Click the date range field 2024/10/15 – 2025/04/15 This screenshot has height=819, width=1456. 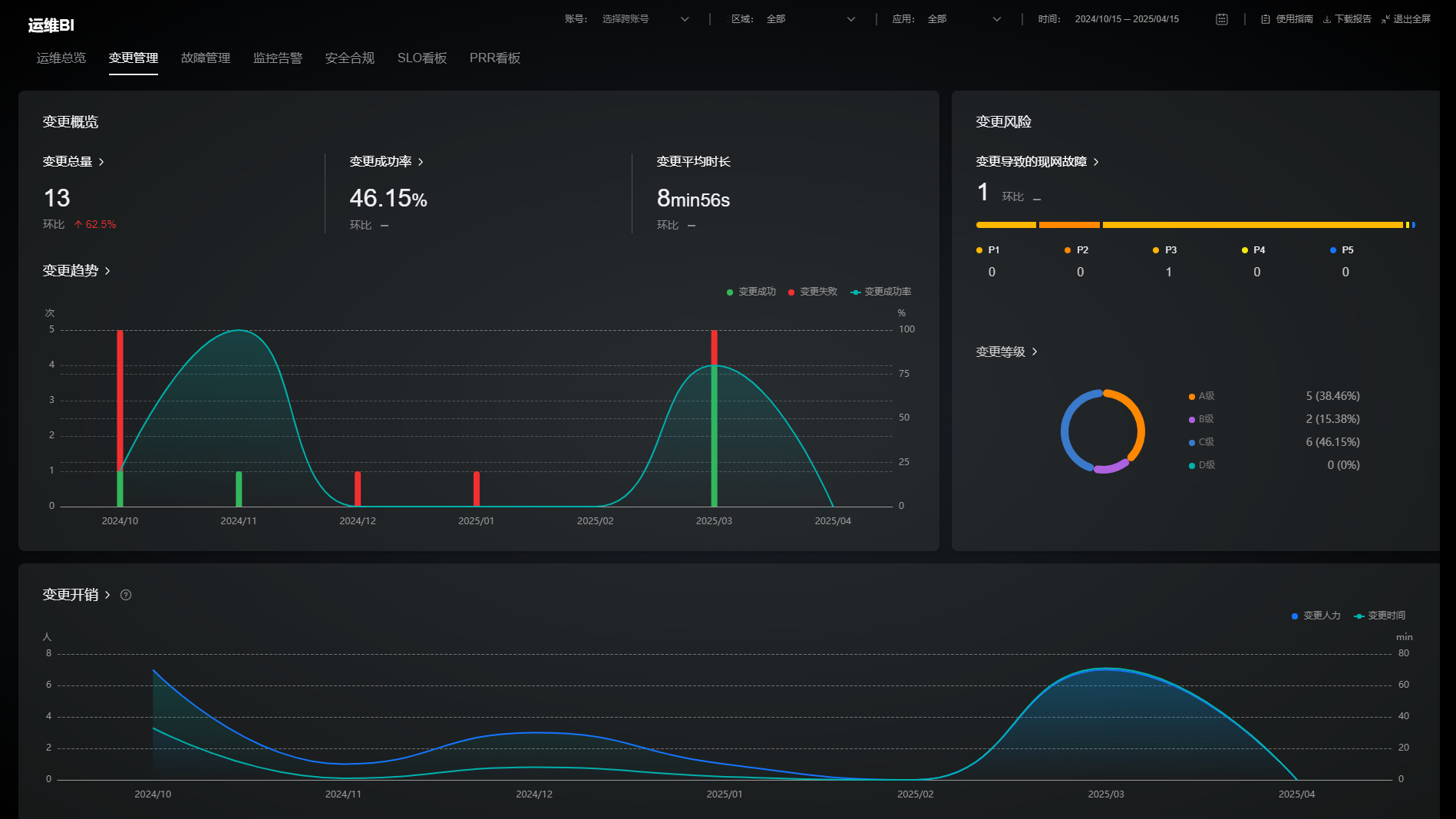(1126, 19)
